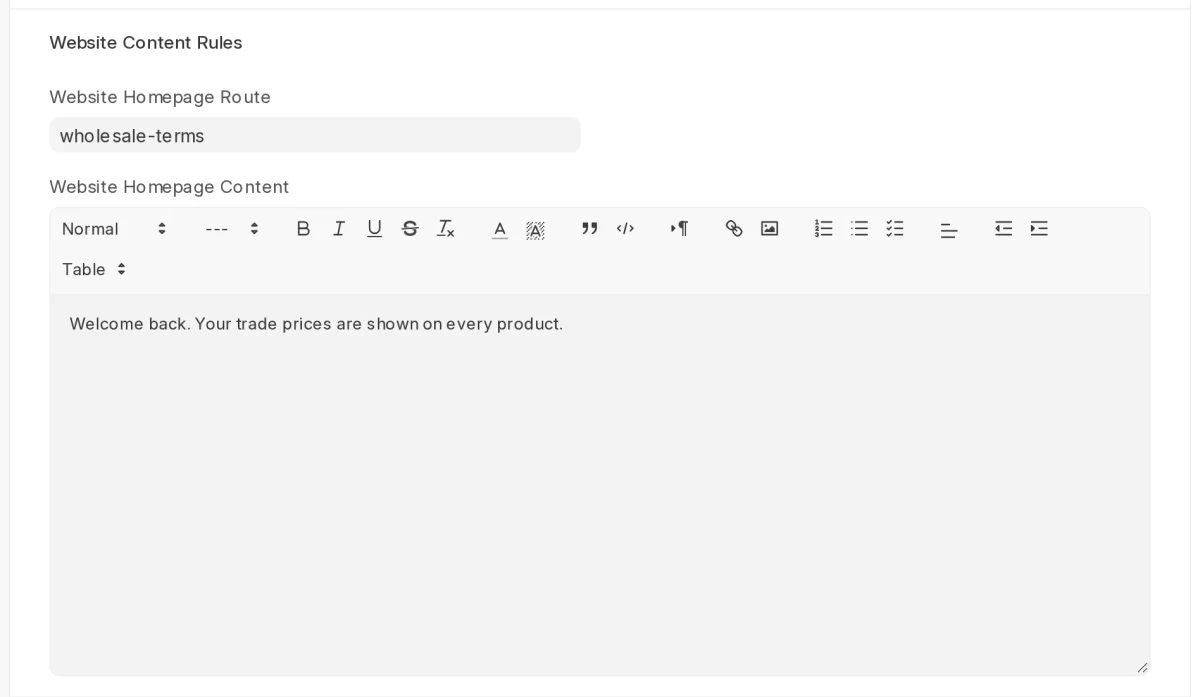Viewport: 1200px width, 697px height.
Task: Clear text formatting
Action: coord(446,229)
